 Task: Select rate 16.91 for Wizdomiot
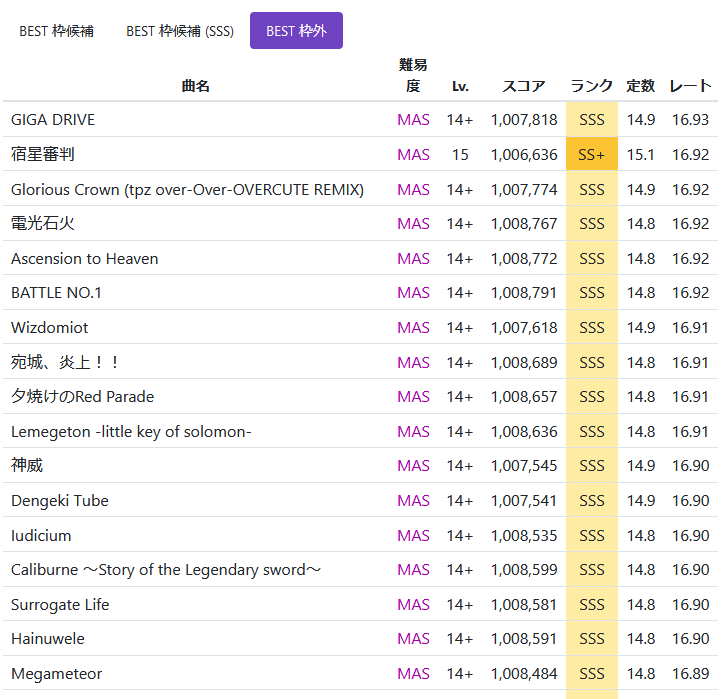(x=690, y=328)
